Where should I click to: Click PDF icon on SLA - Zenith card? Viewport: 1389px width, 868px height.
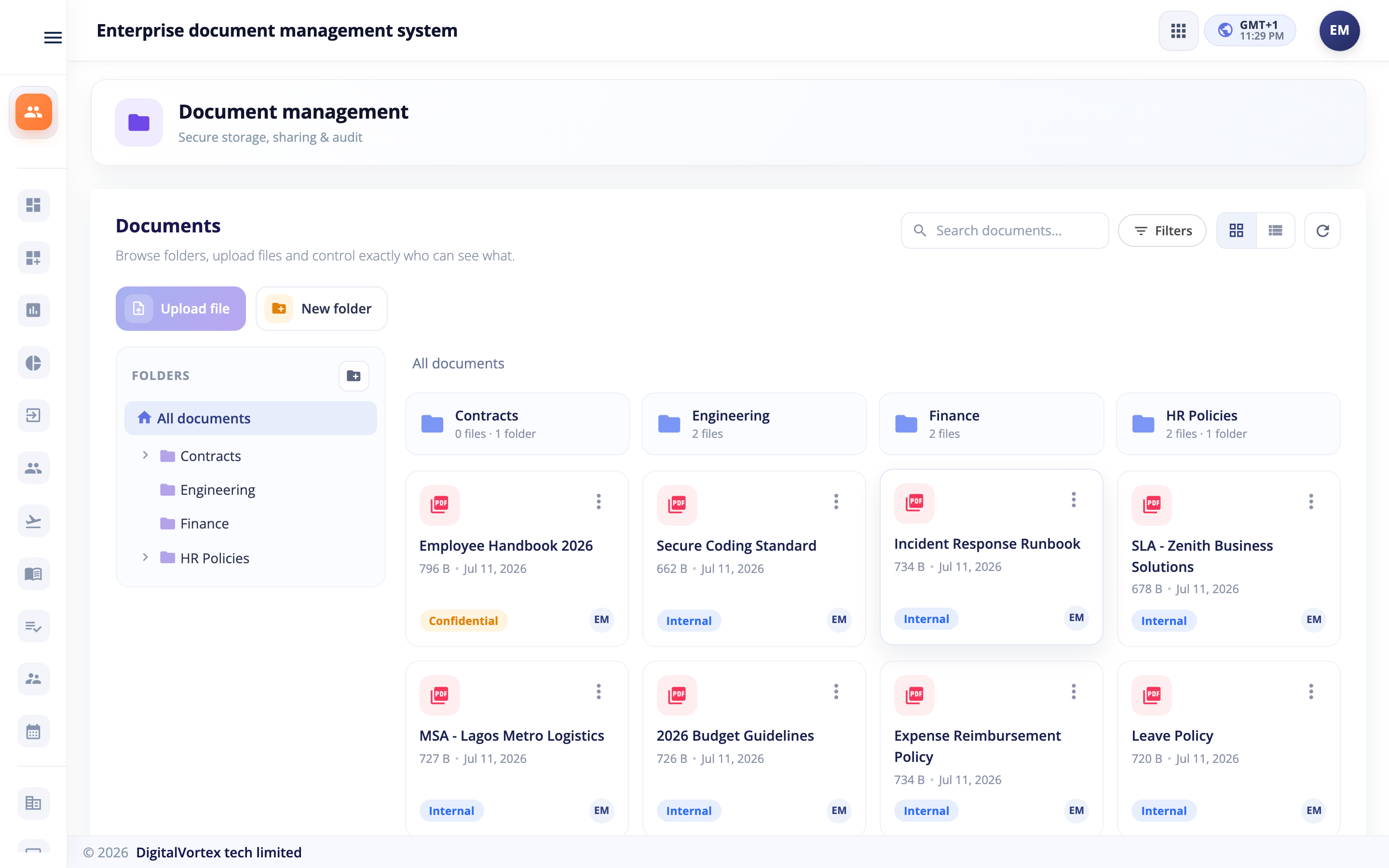(1152, 504)
